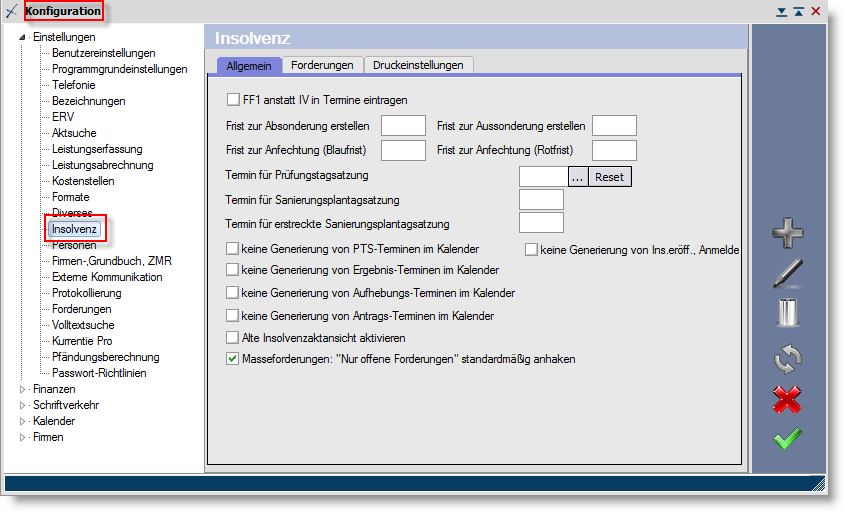
Task: Select Bezeichnungen in the tree
Action: [x=88, y=101]
